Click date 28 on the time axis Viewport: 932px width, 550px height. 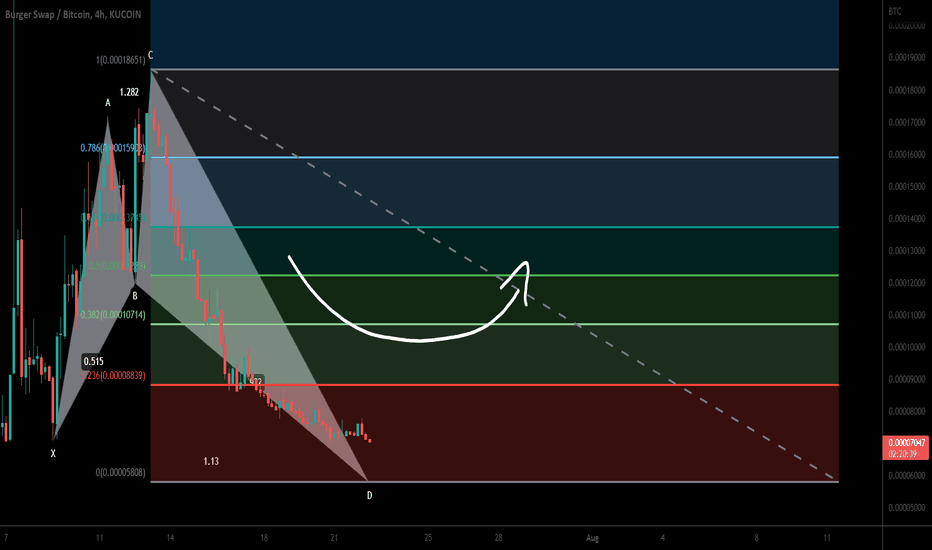[498, 538]
